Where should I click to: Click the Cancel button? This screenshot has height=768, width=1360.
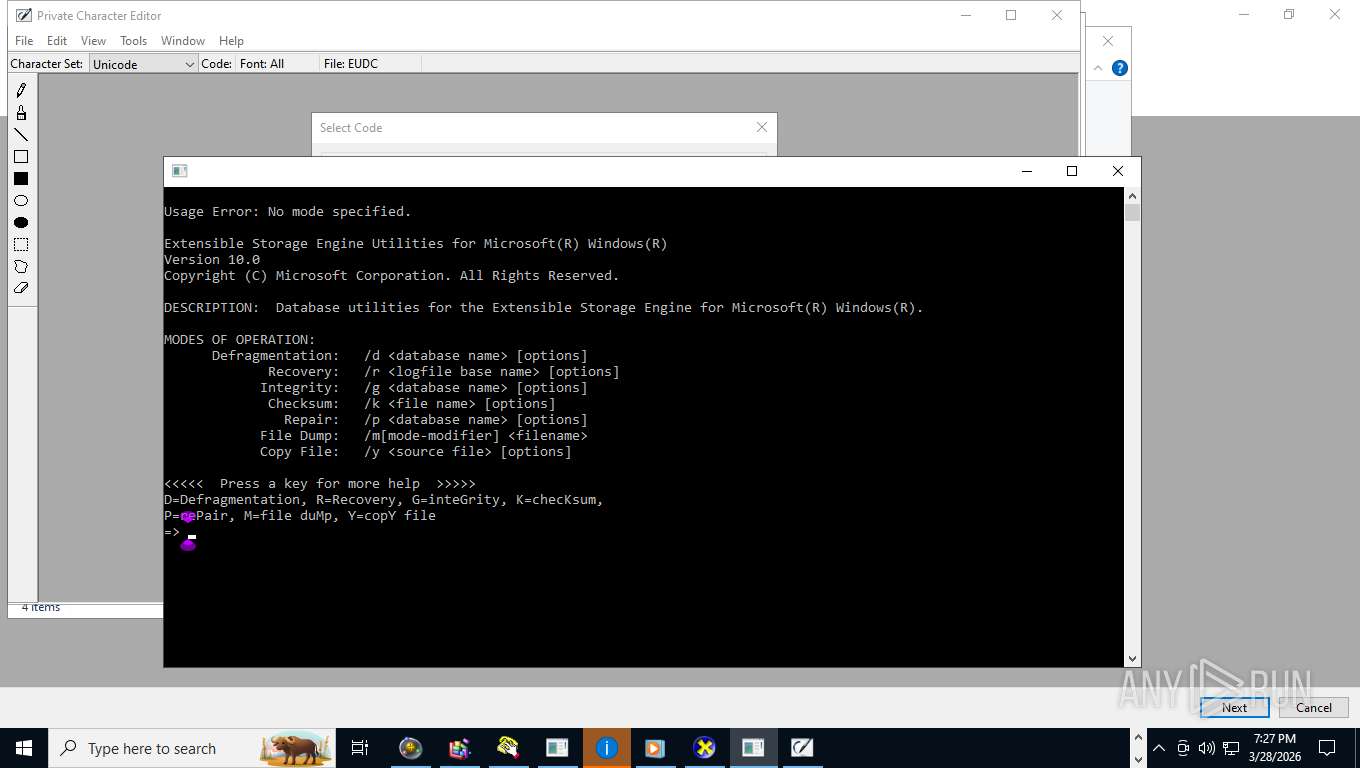coord(1314,707)
